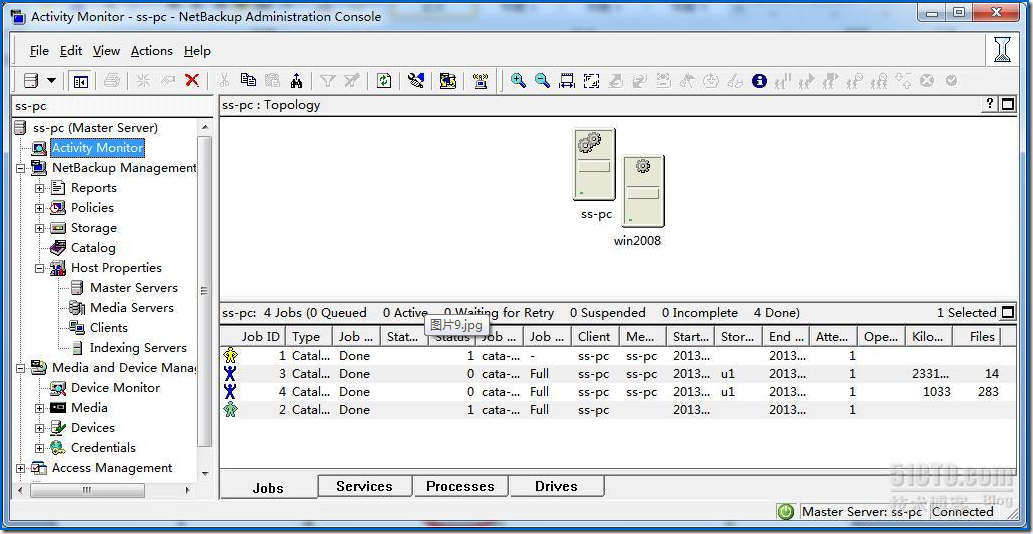This screenshot has height=534, width=1033.
Task: Click the green power icon in status bar
Action: click(x=785, y=512)
